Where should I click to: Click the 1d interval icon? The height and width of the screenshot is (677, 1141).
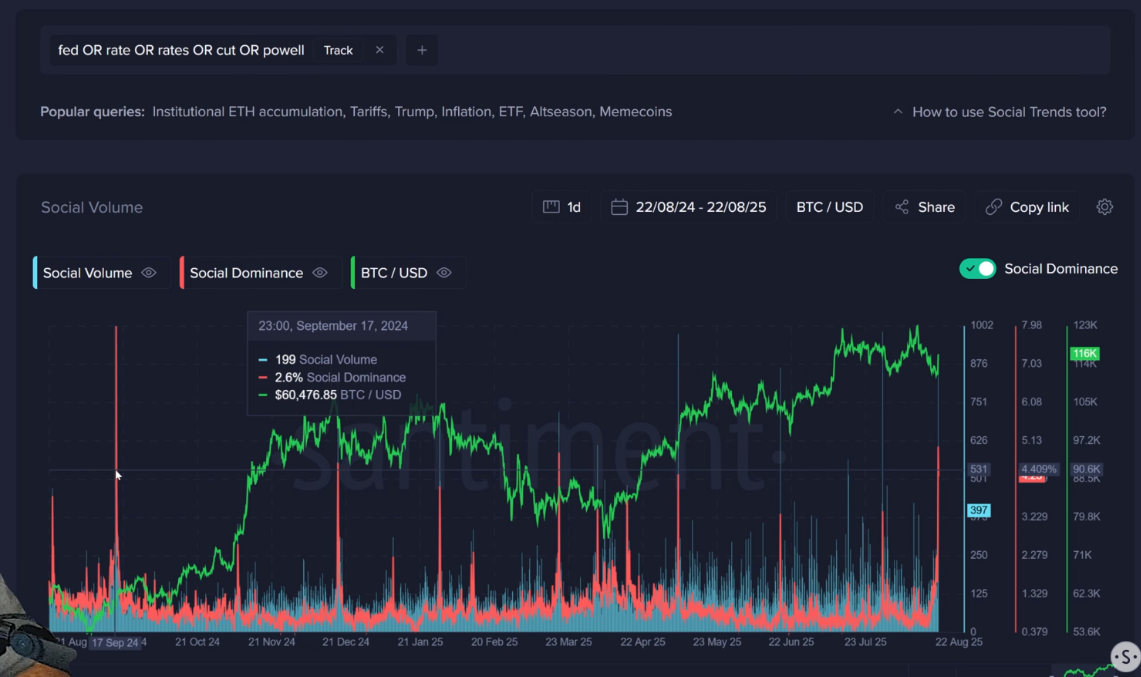(550, 207)
